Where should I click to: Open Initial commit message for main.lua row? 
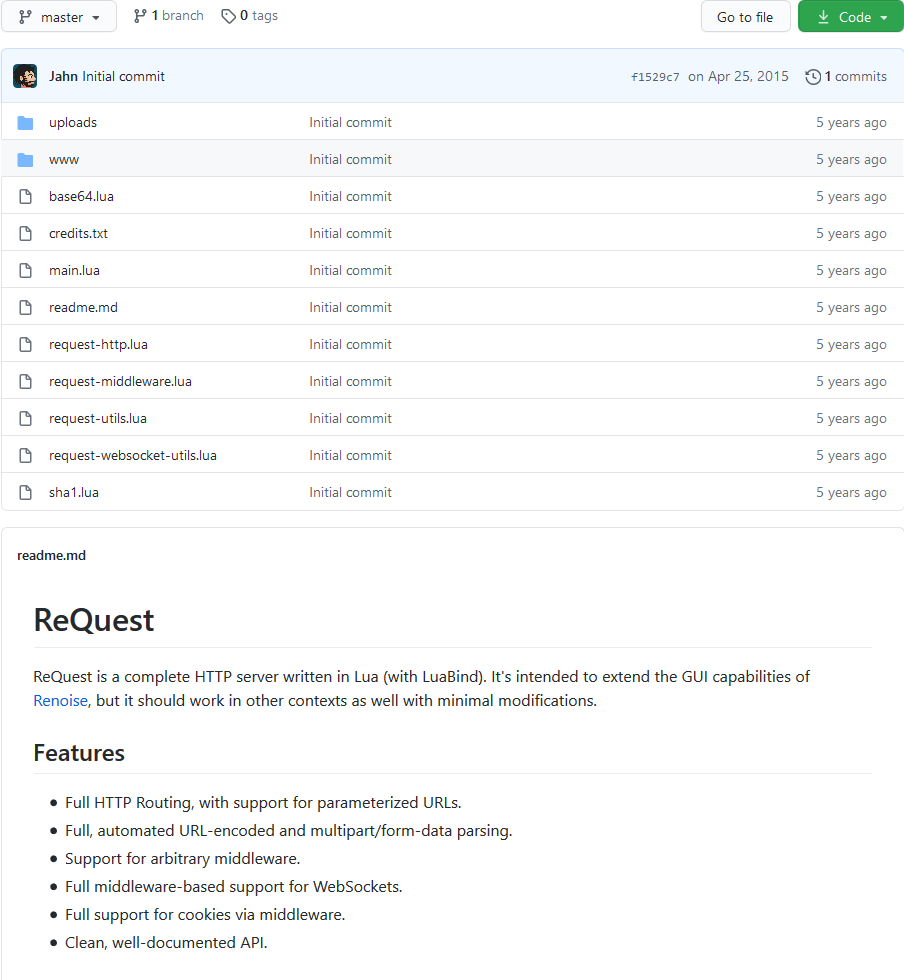(351, 270)
